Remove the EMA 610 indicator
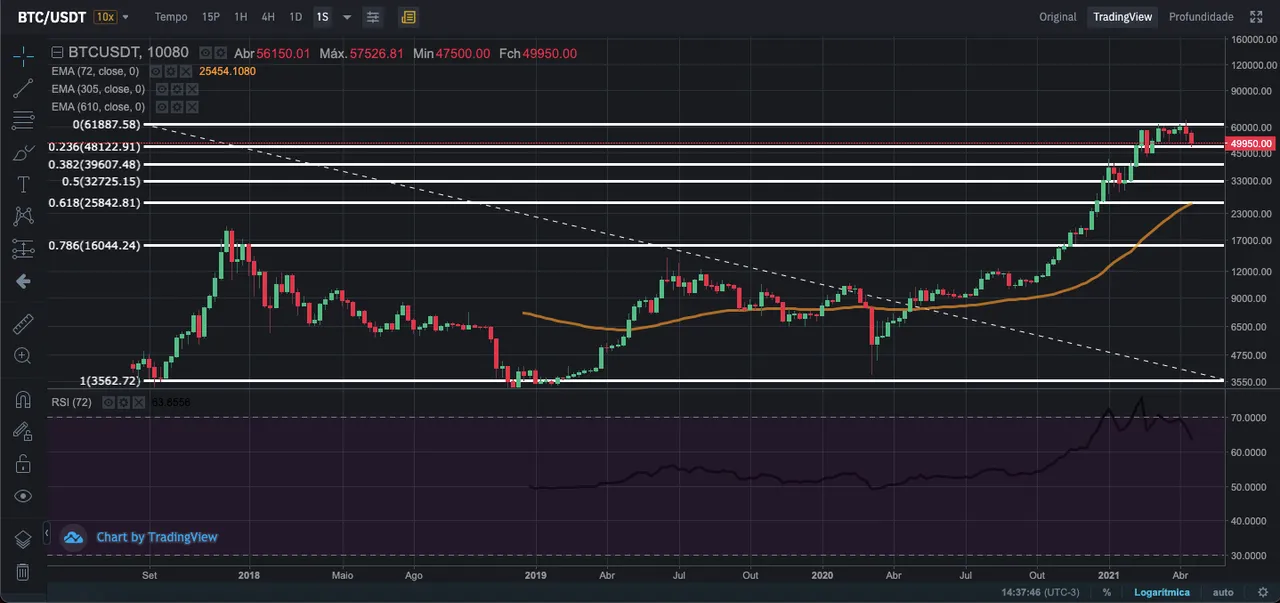The height and width of the screenshot is (603, 1280). [192, 107]
